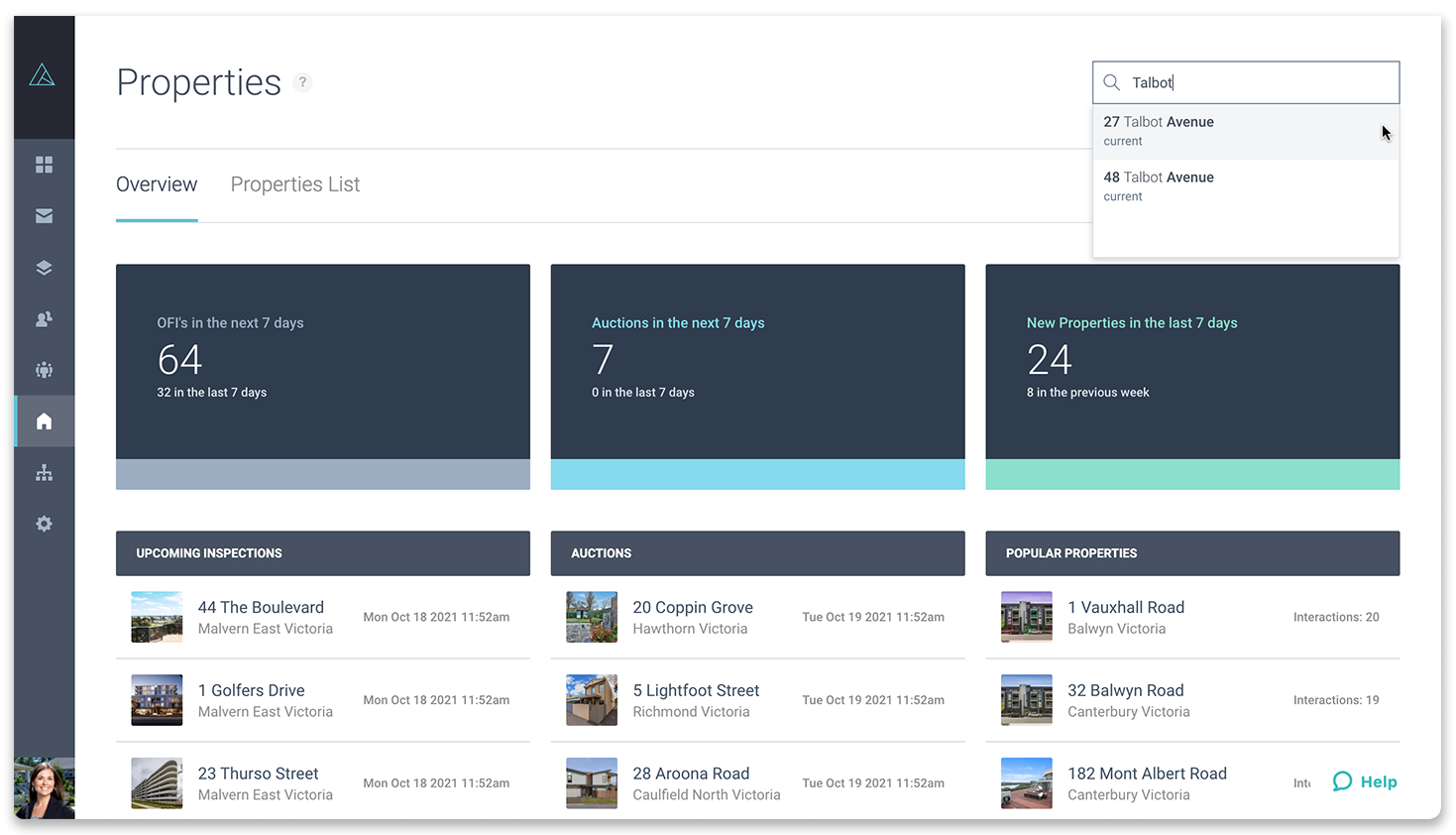This screenshot has width=1456, height=835.
Task: Click the Upcoming Inspections header
Action: pyautogui.click(x=323, y=553)
